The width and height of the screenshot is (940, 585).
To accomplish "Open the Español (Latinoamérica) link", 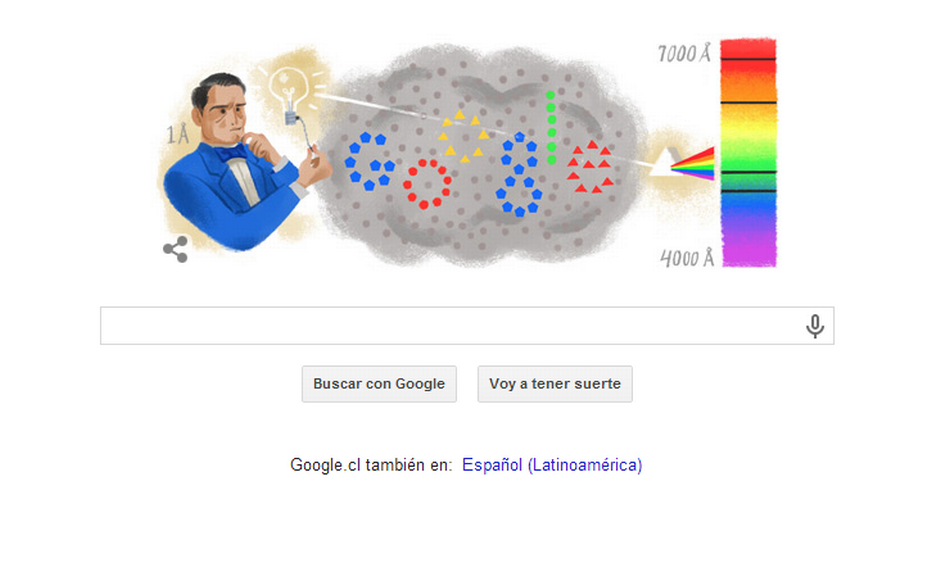I will pos(552,465).
